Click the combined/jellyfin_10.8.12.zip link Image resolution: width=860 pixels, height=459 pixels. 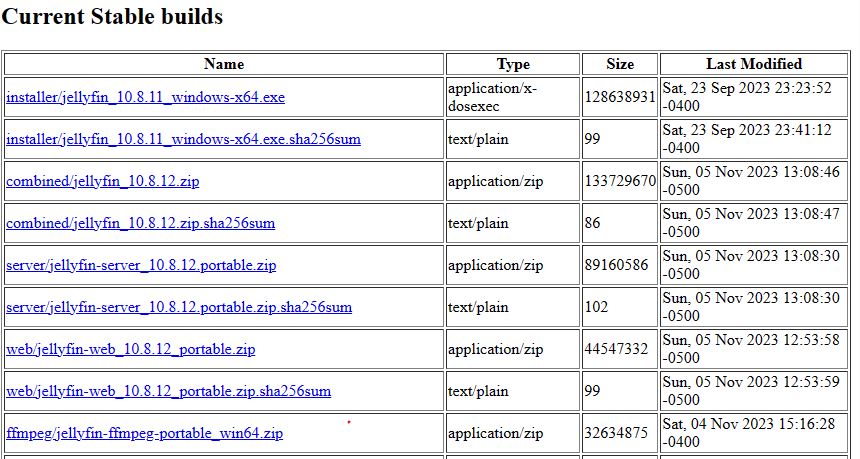tap(103, 182)
